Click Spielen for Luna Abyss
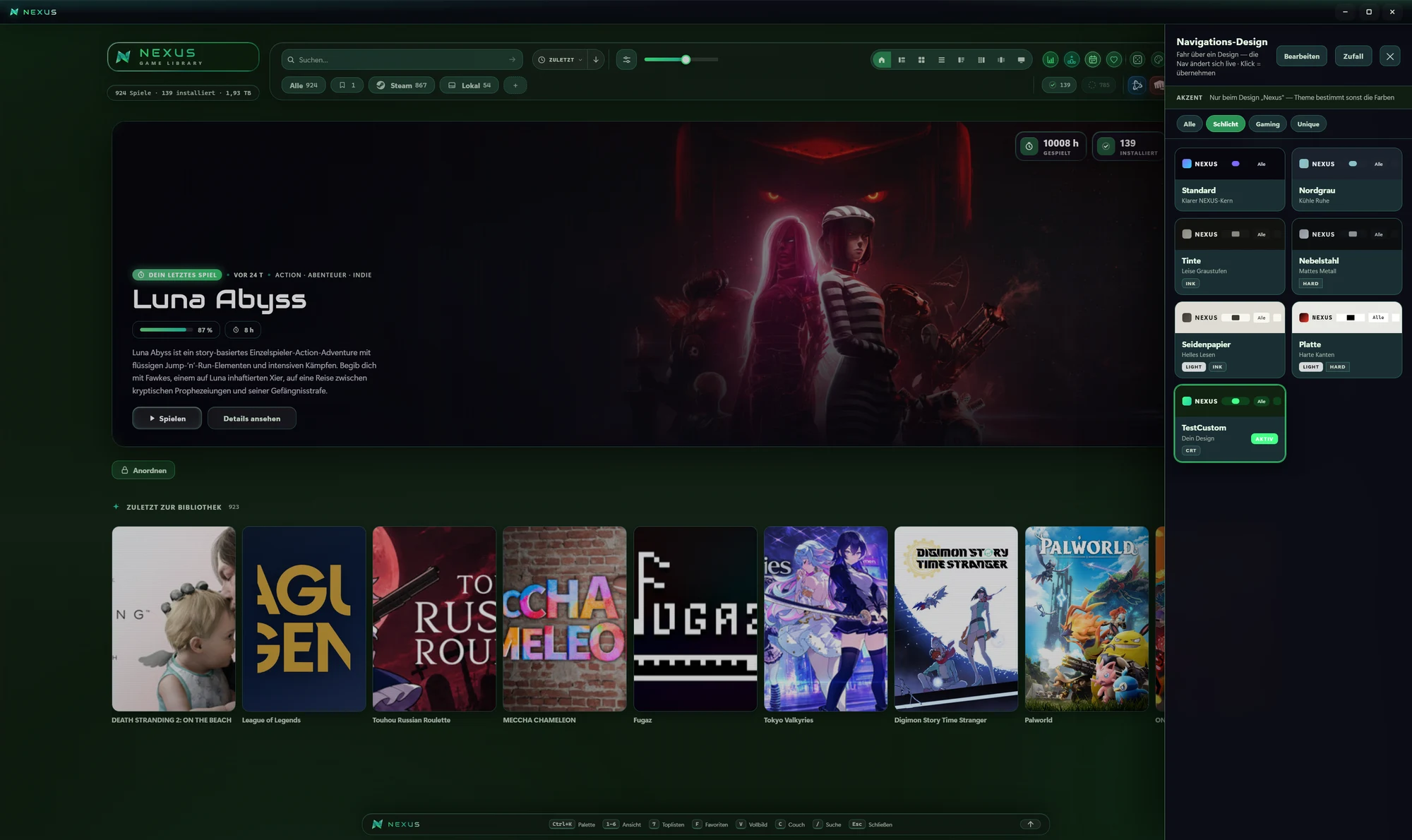Image resolution: width=1412 pixels, height=840 pixels. pyautogui.click(x=167, y=419)
